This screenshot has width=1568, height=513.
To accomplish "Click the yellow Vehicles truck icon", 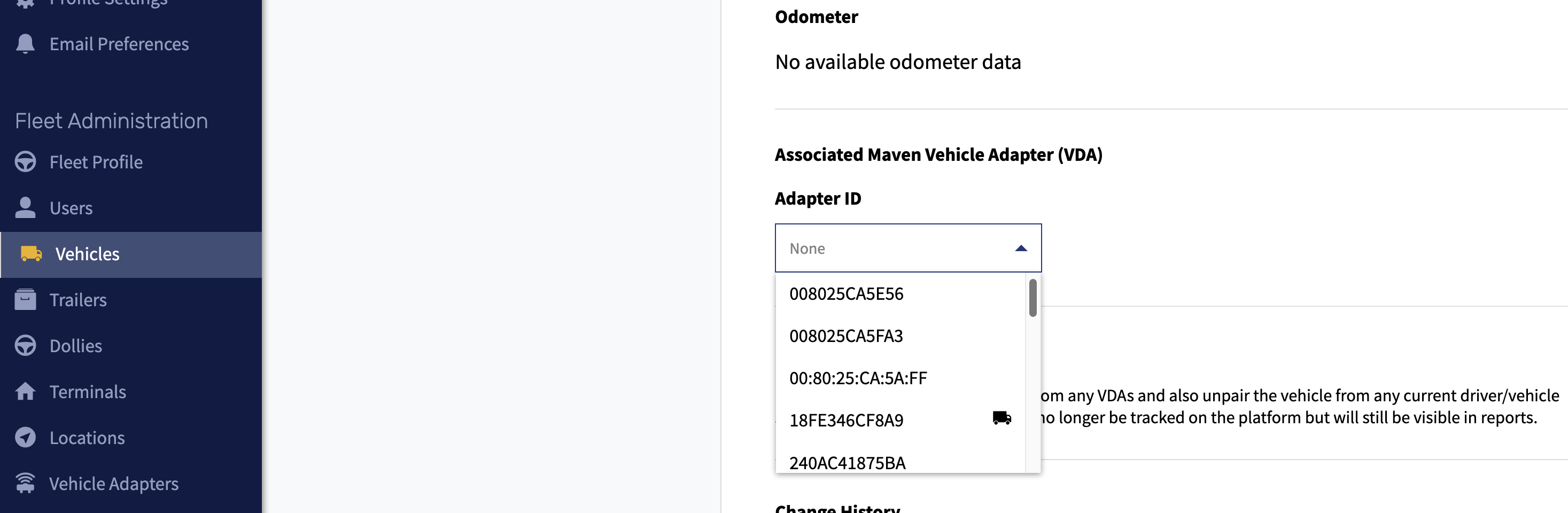I will pos(31,254).
